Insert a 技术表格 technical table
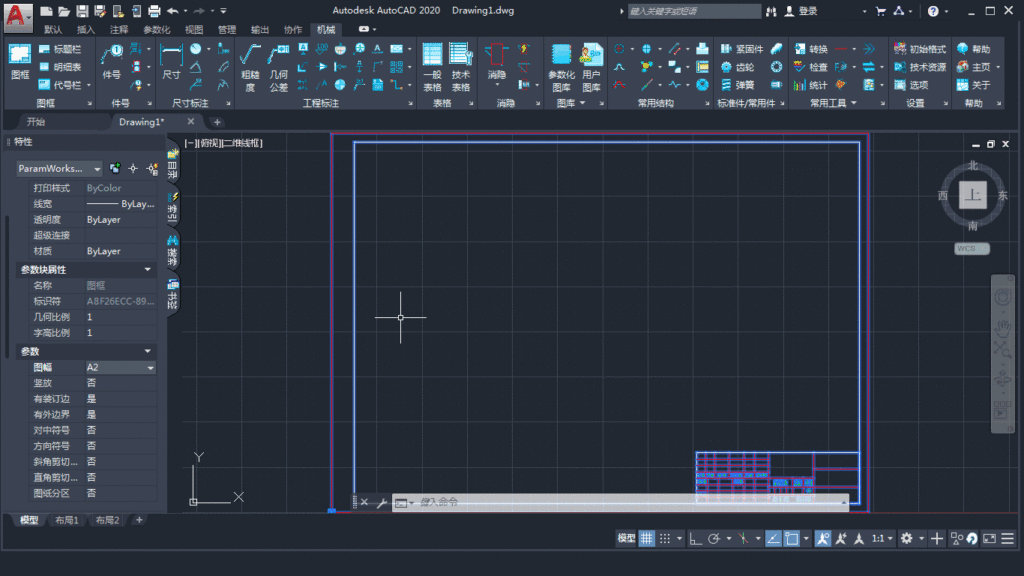1024x576 pixels. [460, 68]
